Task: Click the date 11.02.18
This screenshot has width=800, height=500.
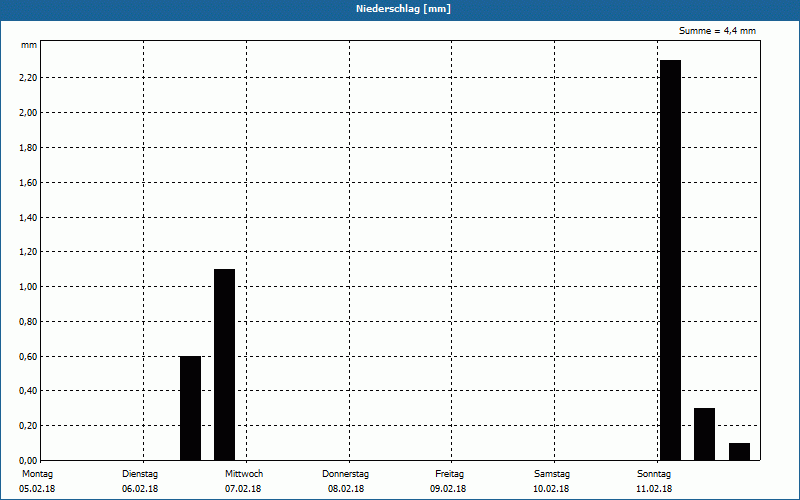Action: 654,489
